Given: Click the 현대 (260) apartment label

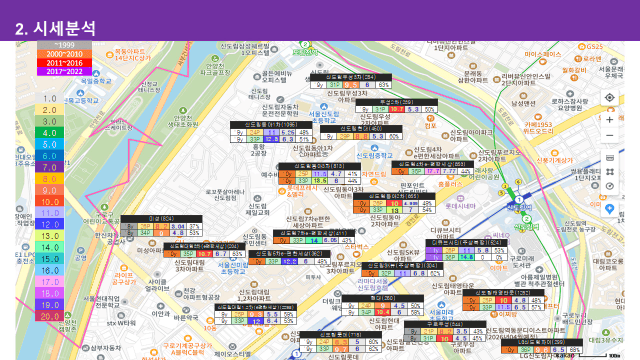Looking at the screenshot, I should coord(382,298).
